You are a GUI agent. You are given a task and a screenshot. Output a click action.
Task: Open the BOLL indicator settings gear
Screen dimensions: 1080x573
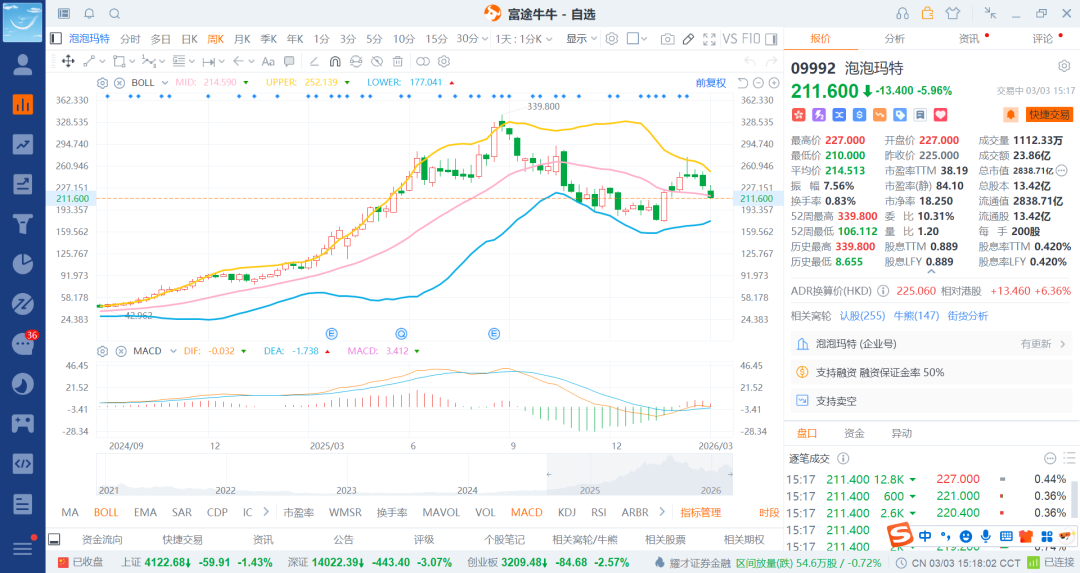[102, 82]
